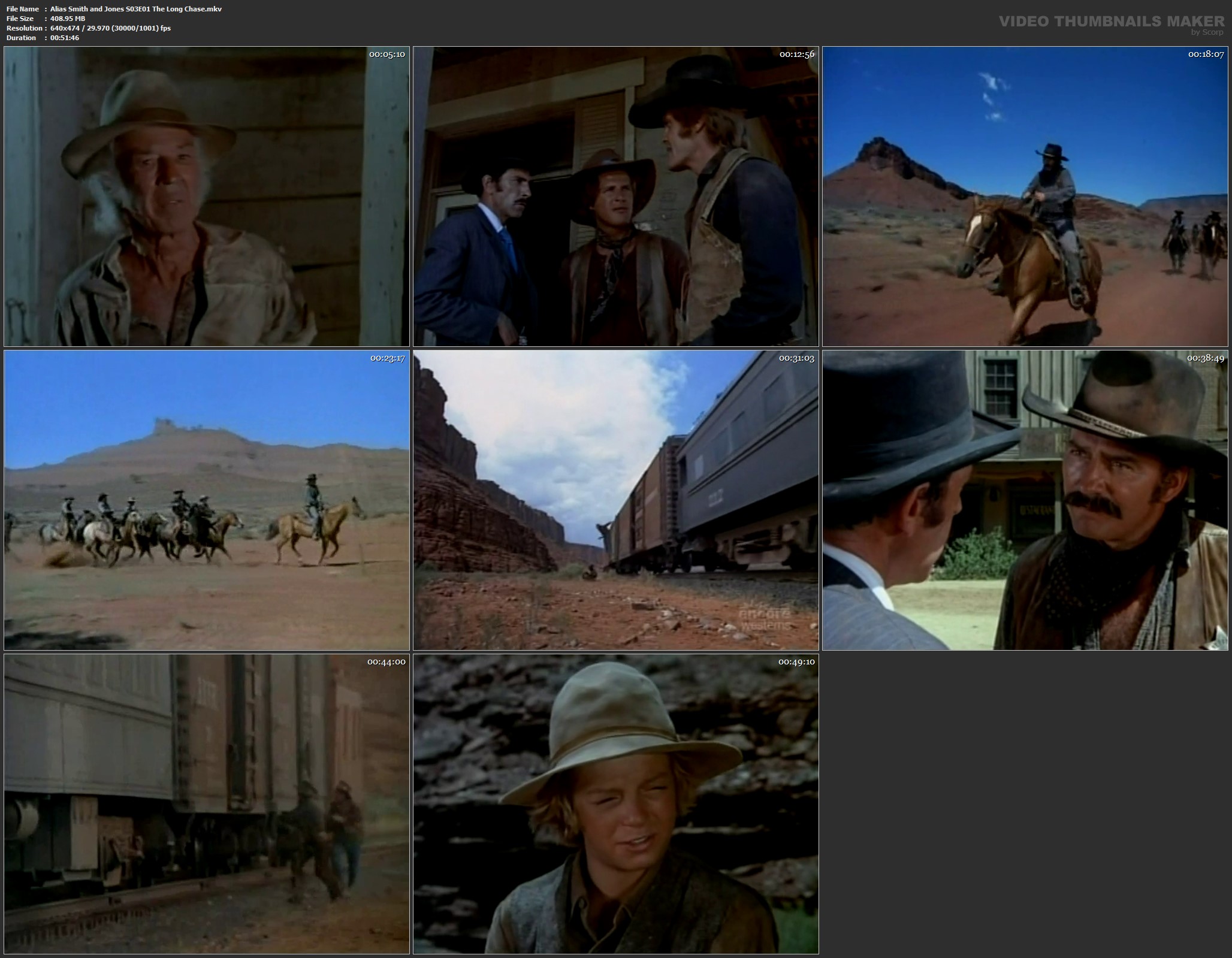Click the Duration 00:51:46 text
The image size is (1232, 958).
[65, 38]
